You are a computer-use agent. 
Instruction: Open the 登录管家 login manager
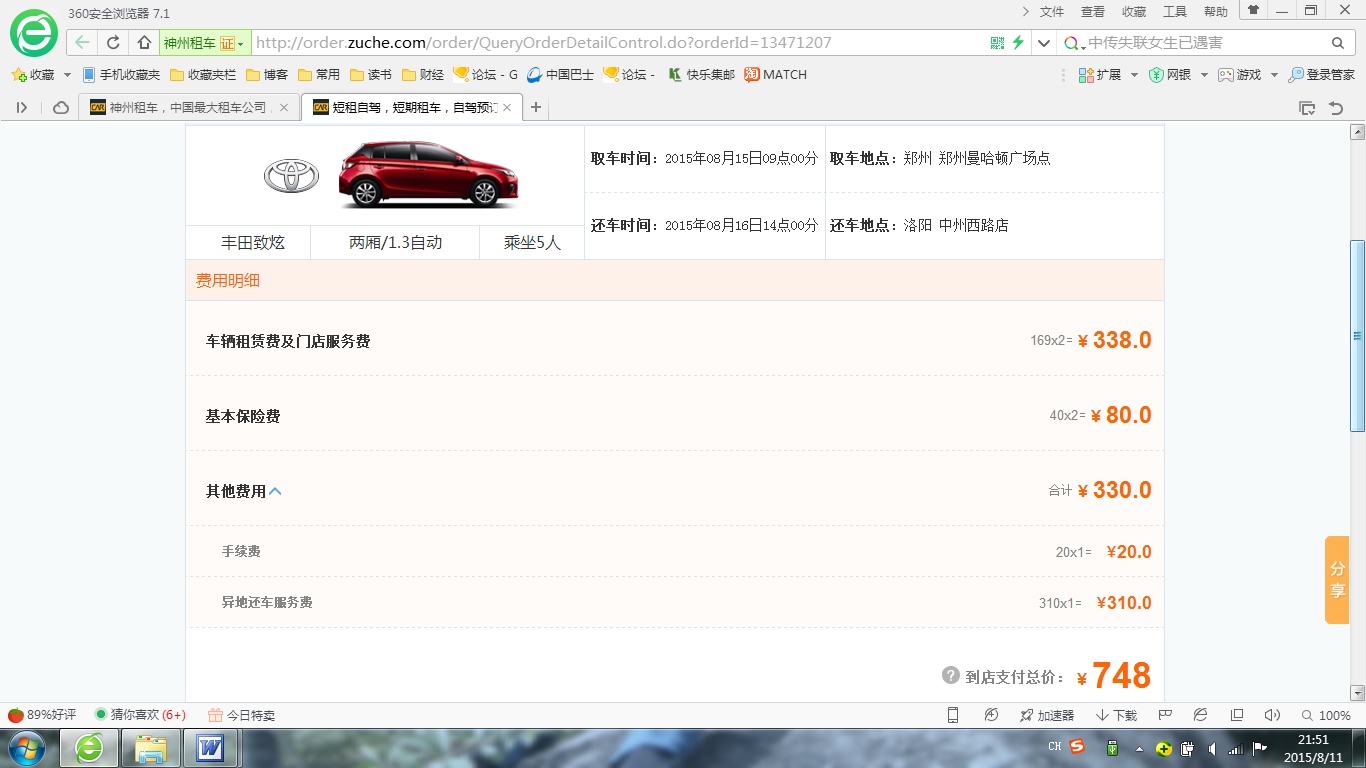point(1321,75)
